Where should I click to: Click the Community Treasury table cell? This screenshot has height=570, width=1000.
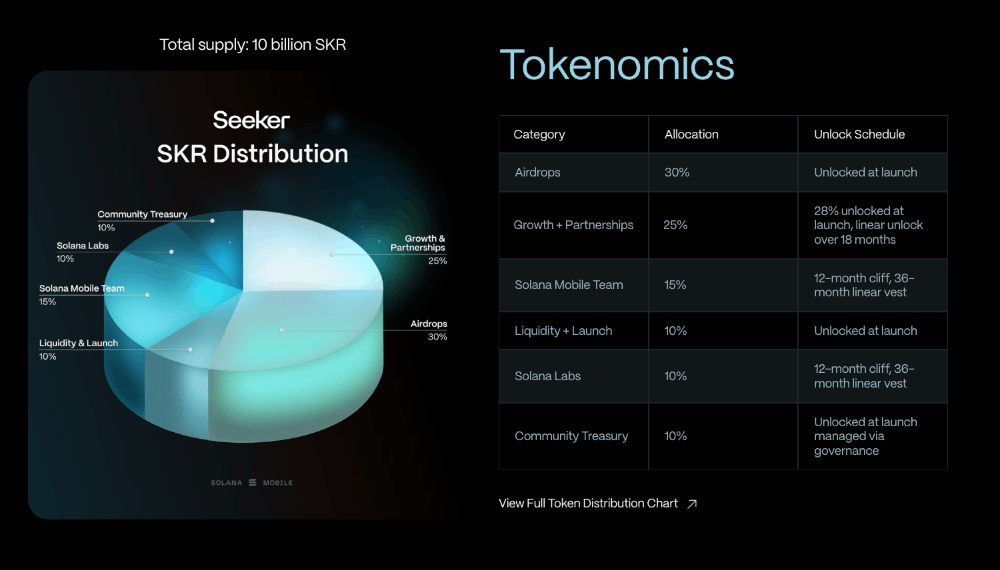(571, 436)
